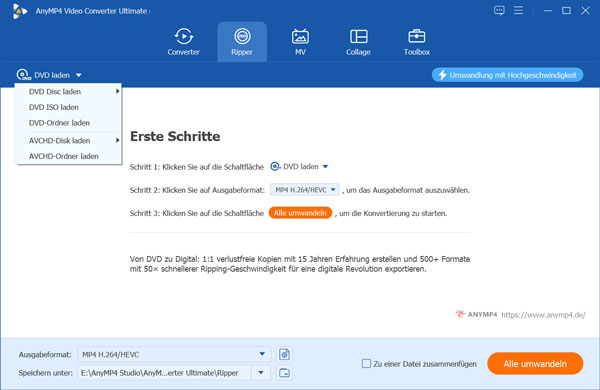The image size is (600, 390).
Task: Switch to the MV tab
Action: point(300,42)
